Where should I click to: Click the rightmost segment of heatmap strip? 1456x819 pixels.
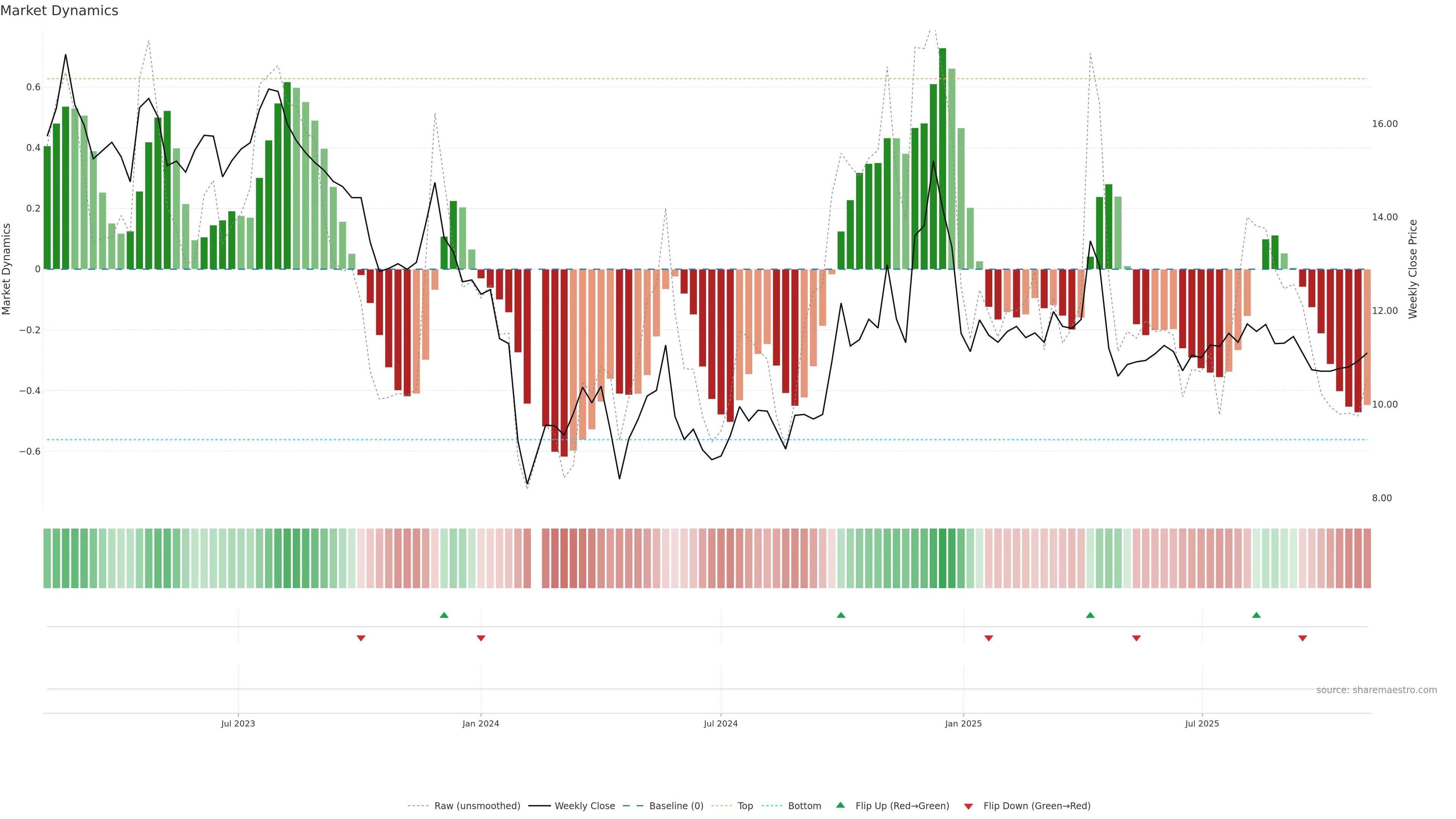(x=1367, y=559)
